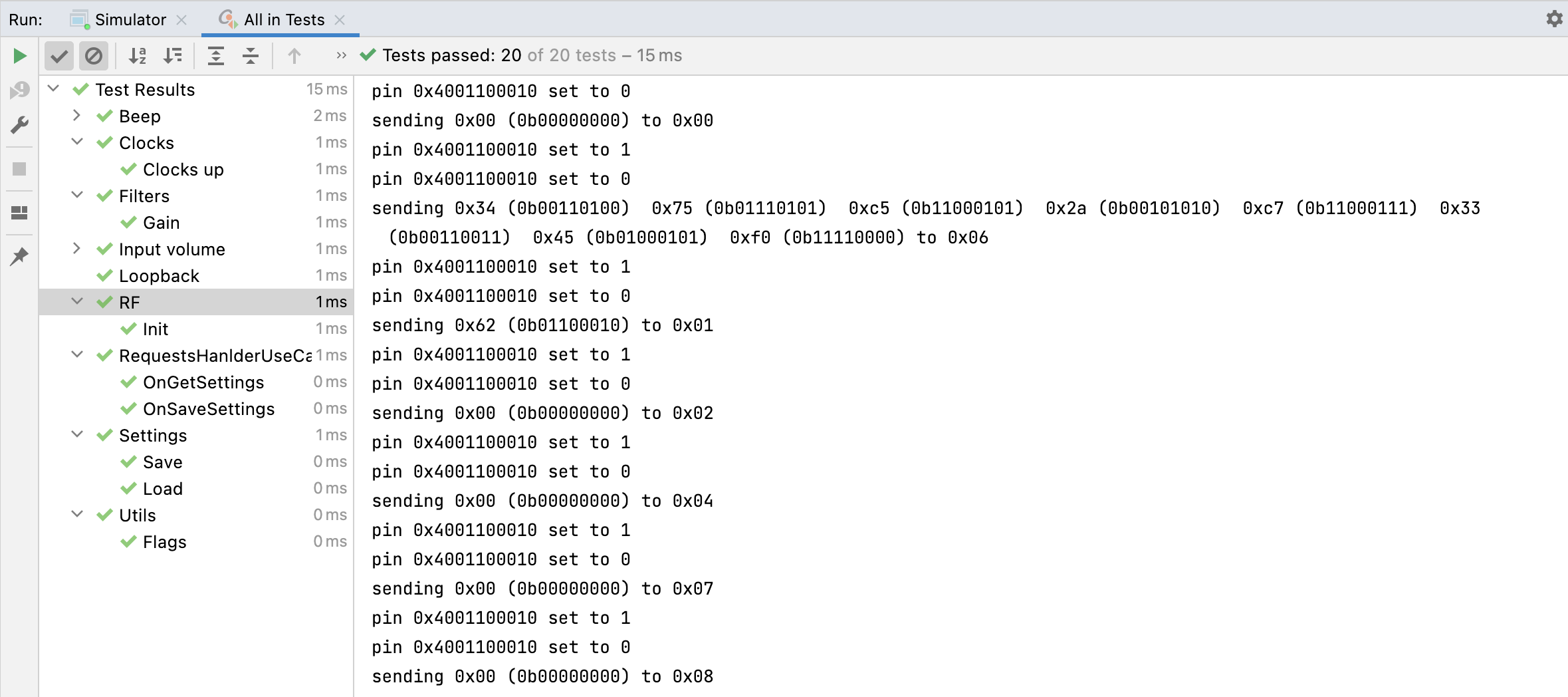The image size is (1568, 697).
Task: Close the Simulator tab
Action: [181, 20]
